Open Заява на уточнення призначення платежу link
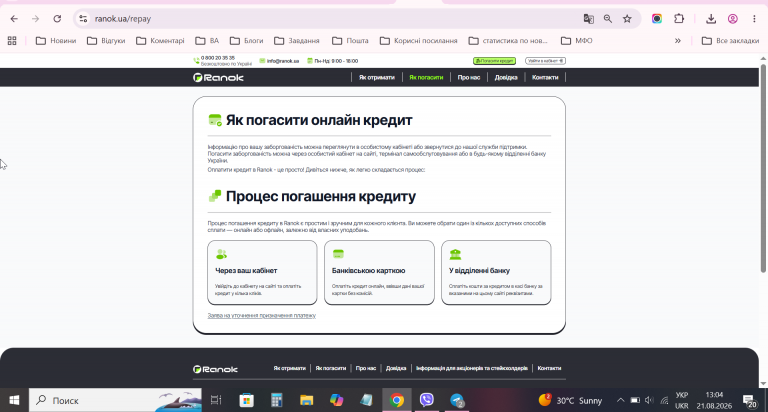Viewport: 768px width, 412px height. 262,315
